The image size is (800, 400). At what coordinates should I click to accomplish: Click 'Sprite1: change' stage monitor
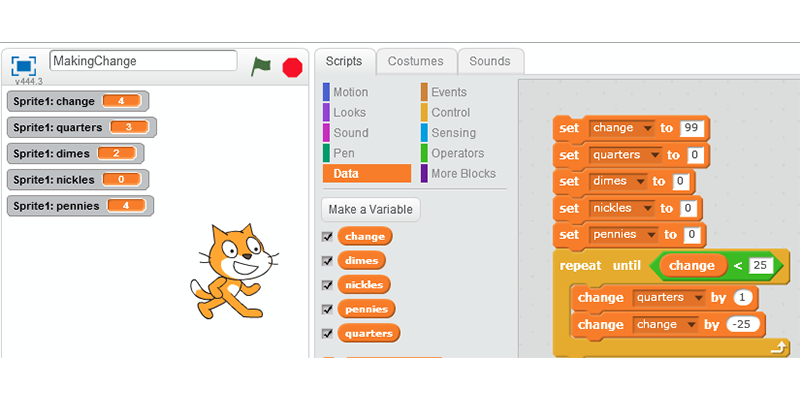pos(78,101)
